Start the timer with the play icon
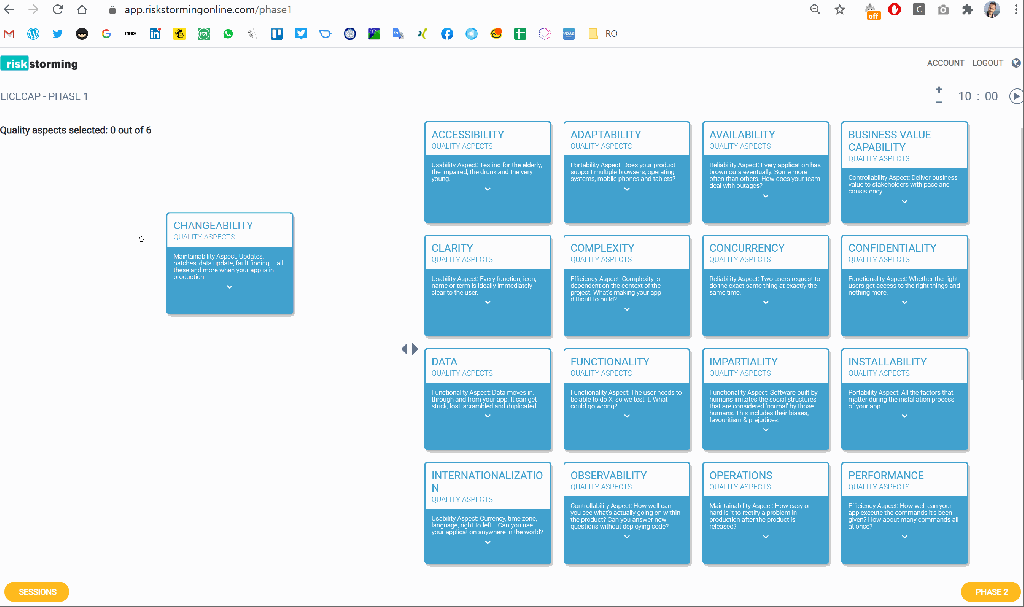This screenshot has height=607, width=1024. coord(1016,96)
